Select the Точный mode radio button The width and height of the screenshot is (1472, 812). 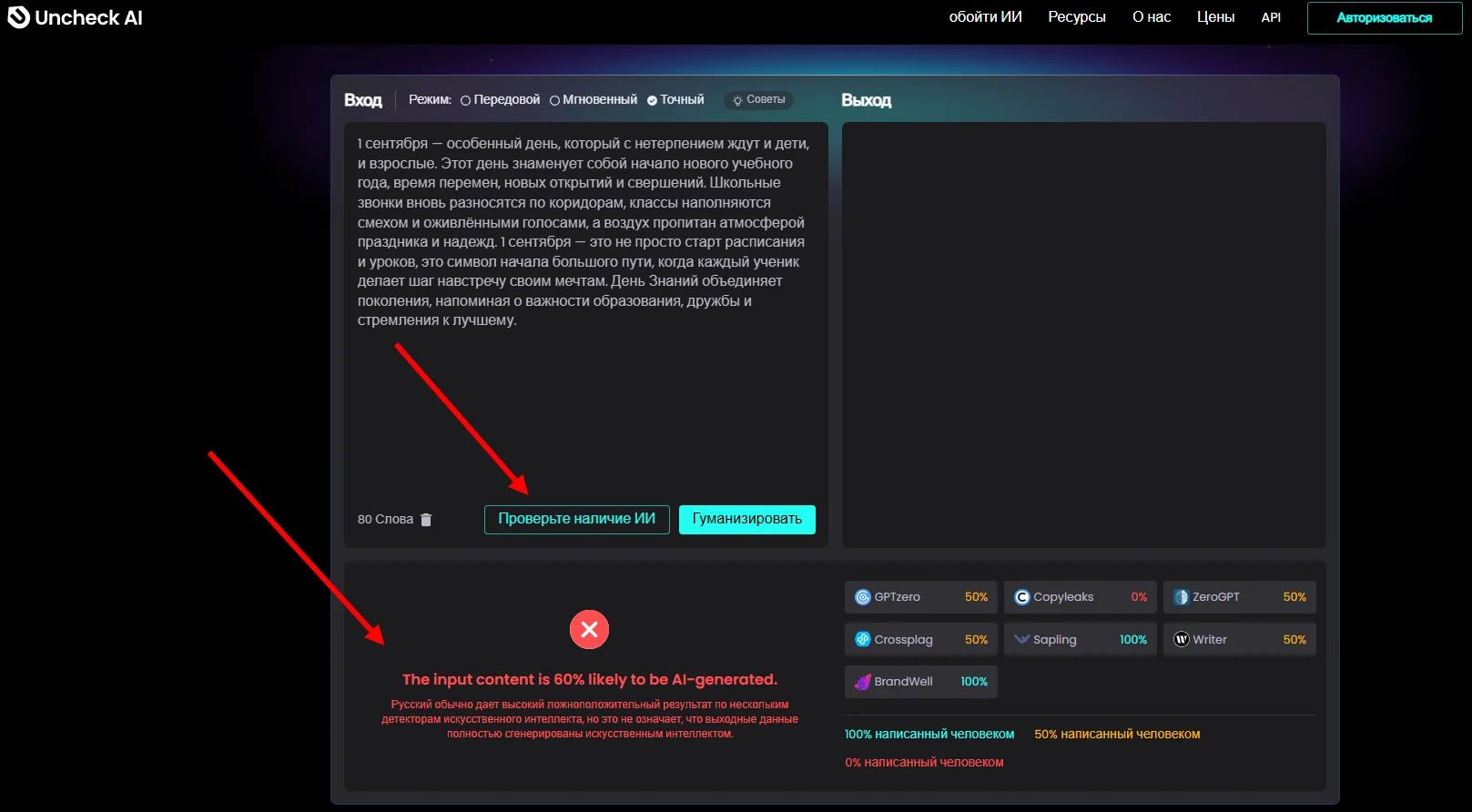point(652,100)
